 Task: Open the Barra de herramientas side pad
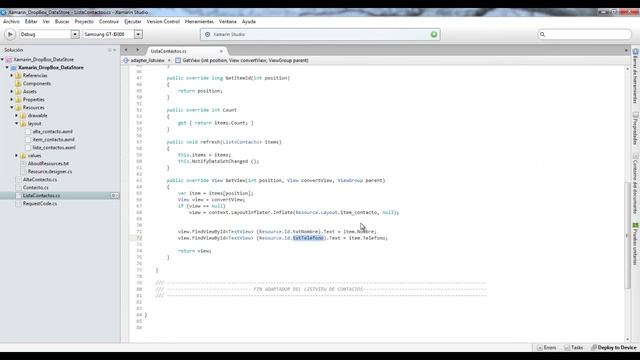click(636, 76)
